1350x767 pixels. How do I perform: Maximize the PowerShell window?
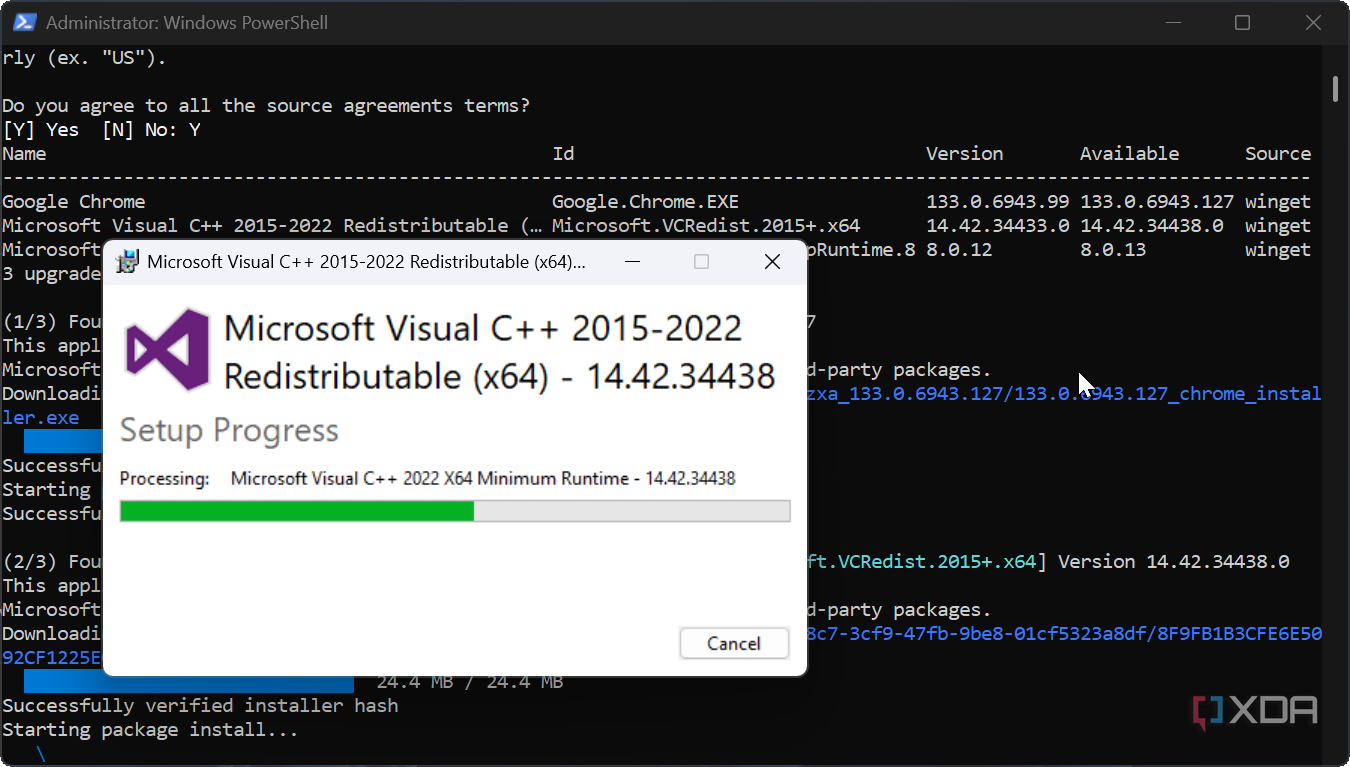pyautogui.click(x=1242, y=22)
